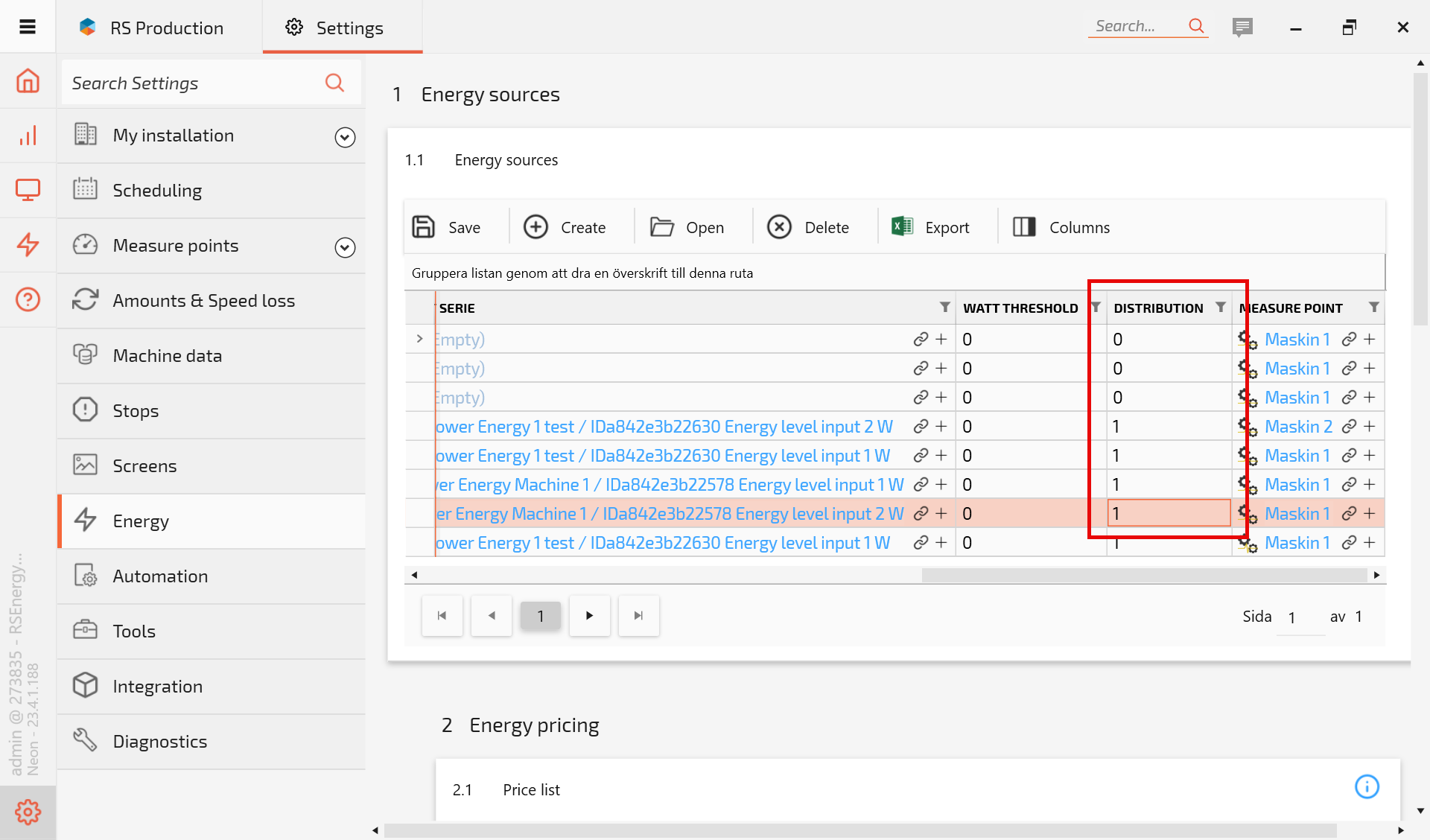1430x840 pixels.
Task: Expand the My installation section
Action: (345, 137)
